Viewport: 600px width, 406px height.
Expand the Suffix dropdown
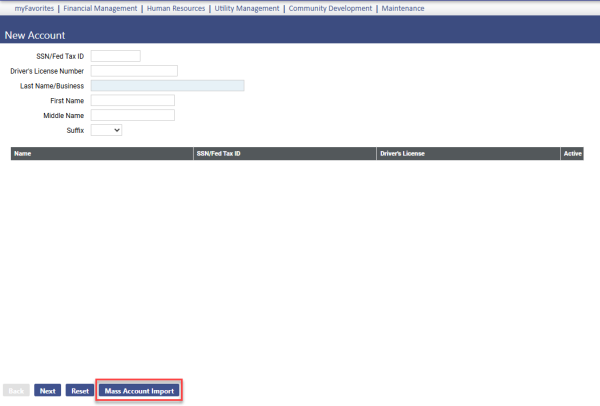pos(106,130)
